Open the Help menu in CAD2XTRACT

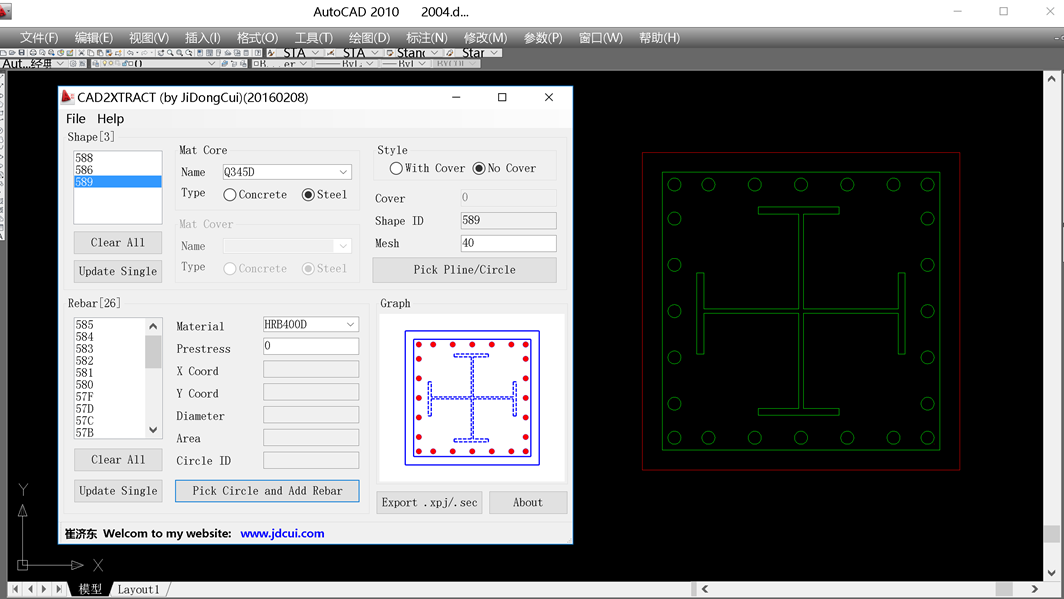click(x=111, y=119)
